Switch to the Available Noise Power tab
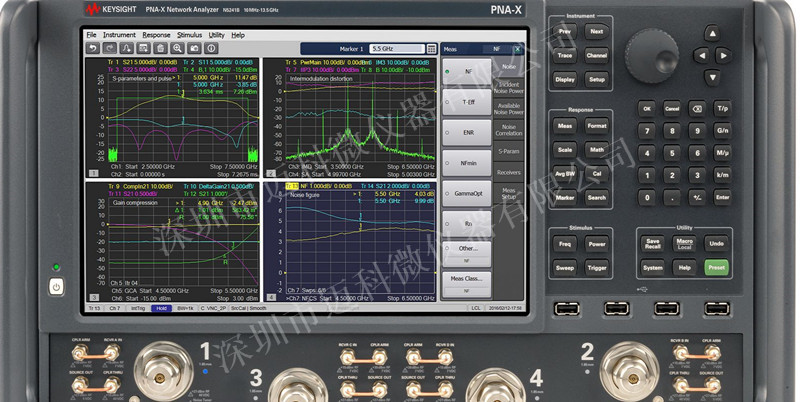 [x=509, y=109]
